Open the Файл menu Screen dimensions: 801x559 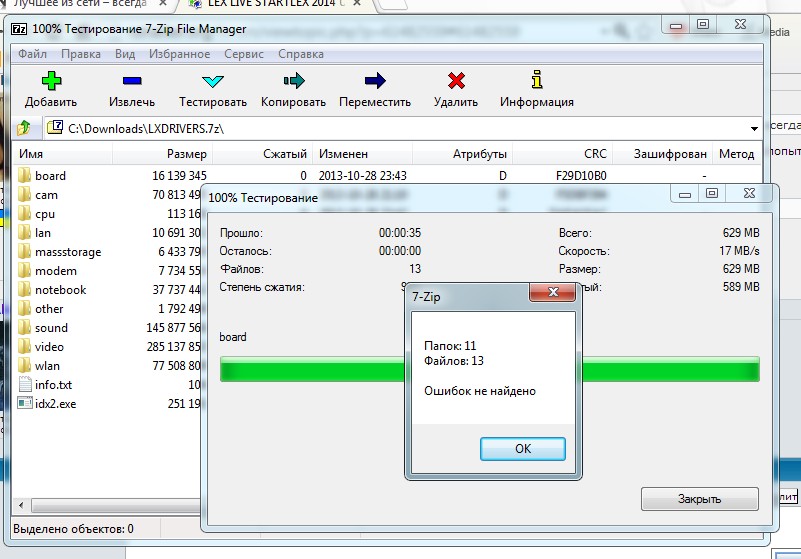[32, 54]
